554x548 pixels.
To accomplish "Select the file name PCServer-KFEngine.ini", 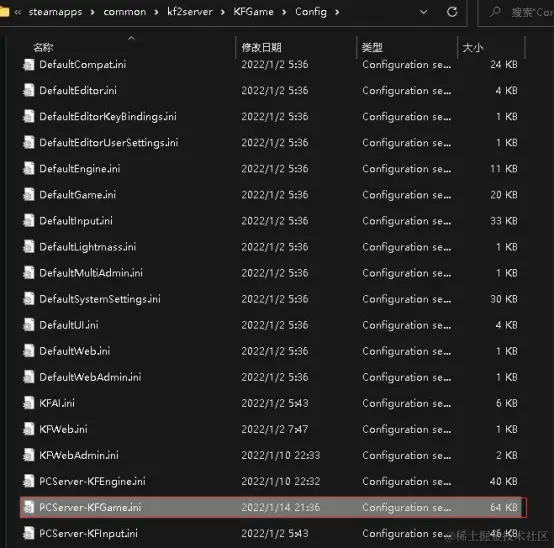I will pyautogui.click(x=92, y=482).
